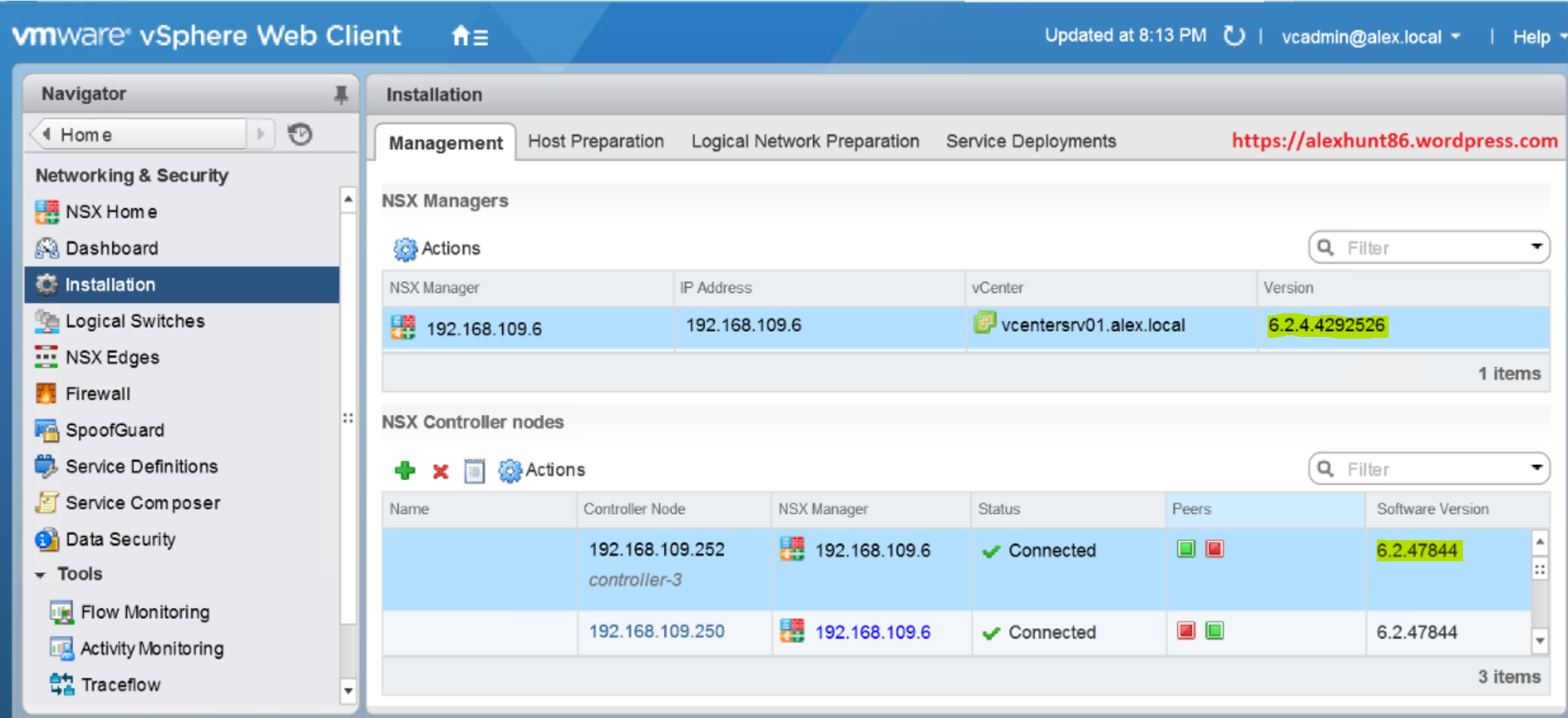This screenshot has width=1568, height=718.
Task: Open the NSX Controller nodes Actions menu
Action: click(x=542, y=470)
